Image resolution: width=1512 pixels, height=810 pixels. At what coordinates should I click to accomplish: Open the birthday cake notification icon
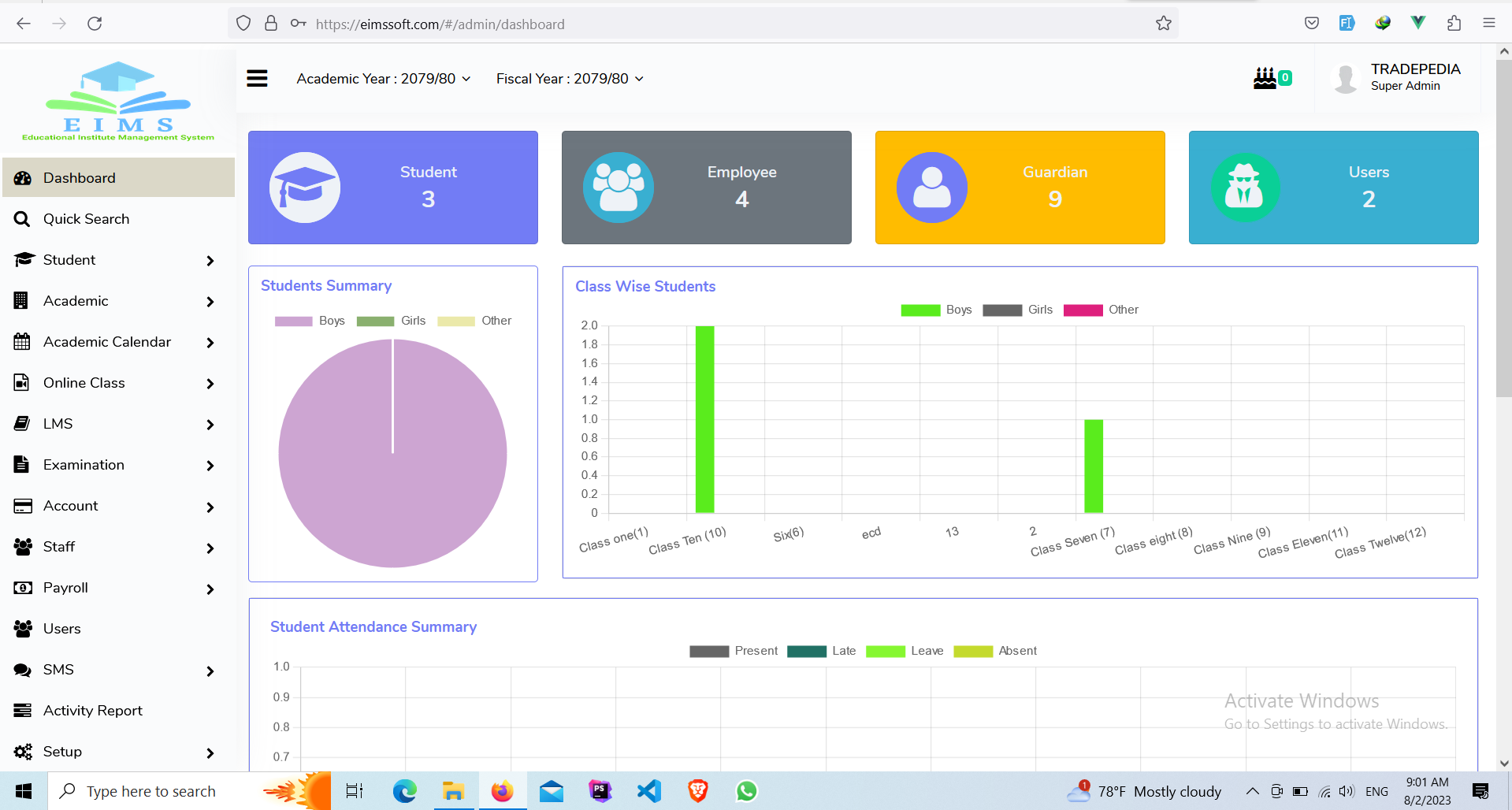coord(1265,78)
